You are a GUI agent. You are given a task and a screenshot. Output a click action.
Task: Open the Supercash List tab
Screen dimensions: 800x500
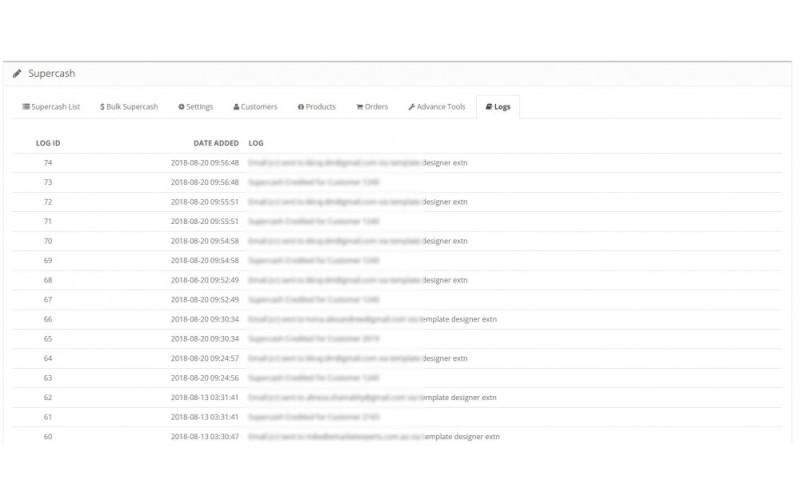(x=51, y=107)
